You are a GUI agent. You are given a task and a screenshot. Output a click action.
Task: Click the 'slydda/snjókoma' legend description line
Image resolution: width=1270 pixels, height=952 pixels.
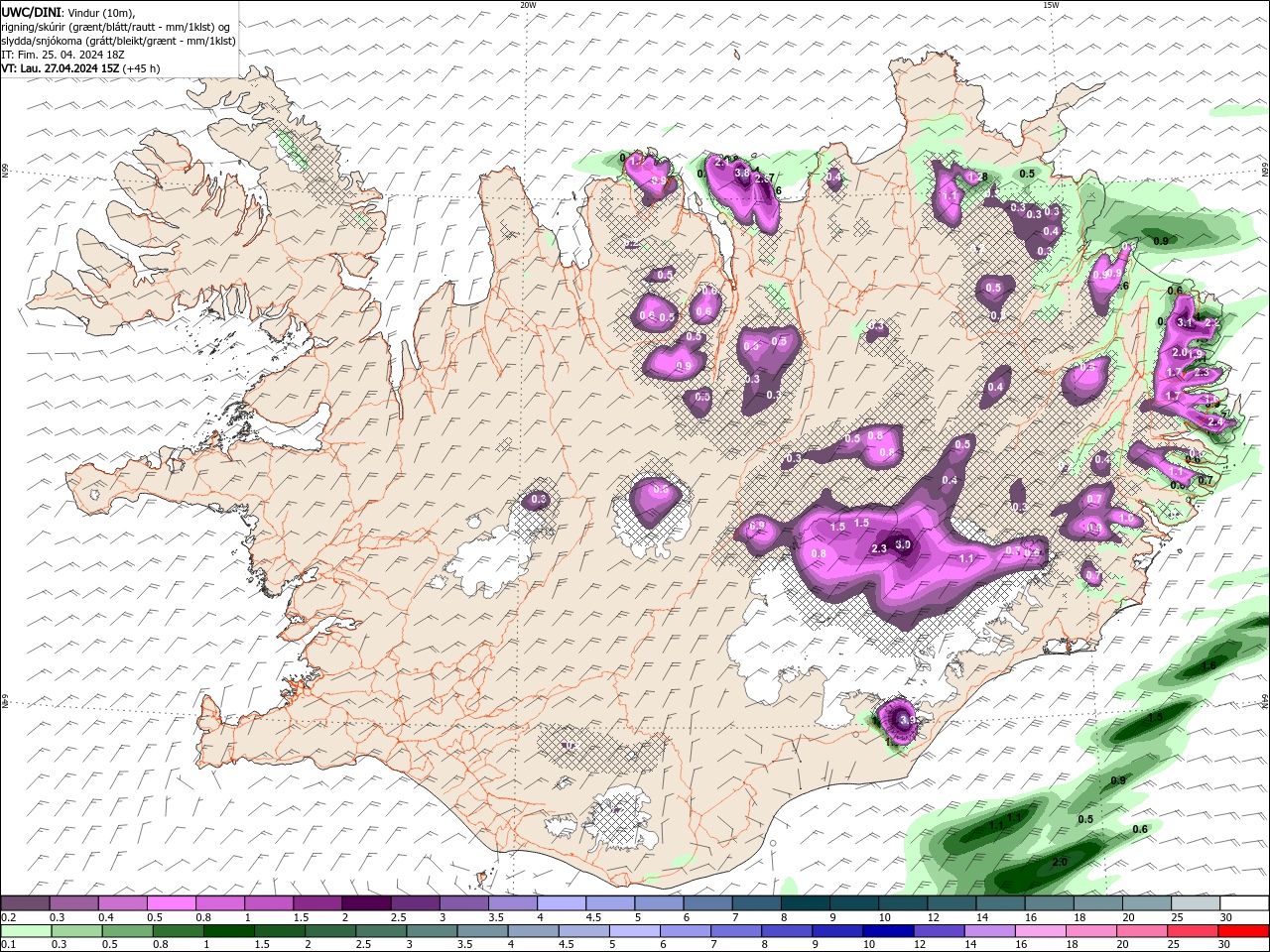pos(118,41)
